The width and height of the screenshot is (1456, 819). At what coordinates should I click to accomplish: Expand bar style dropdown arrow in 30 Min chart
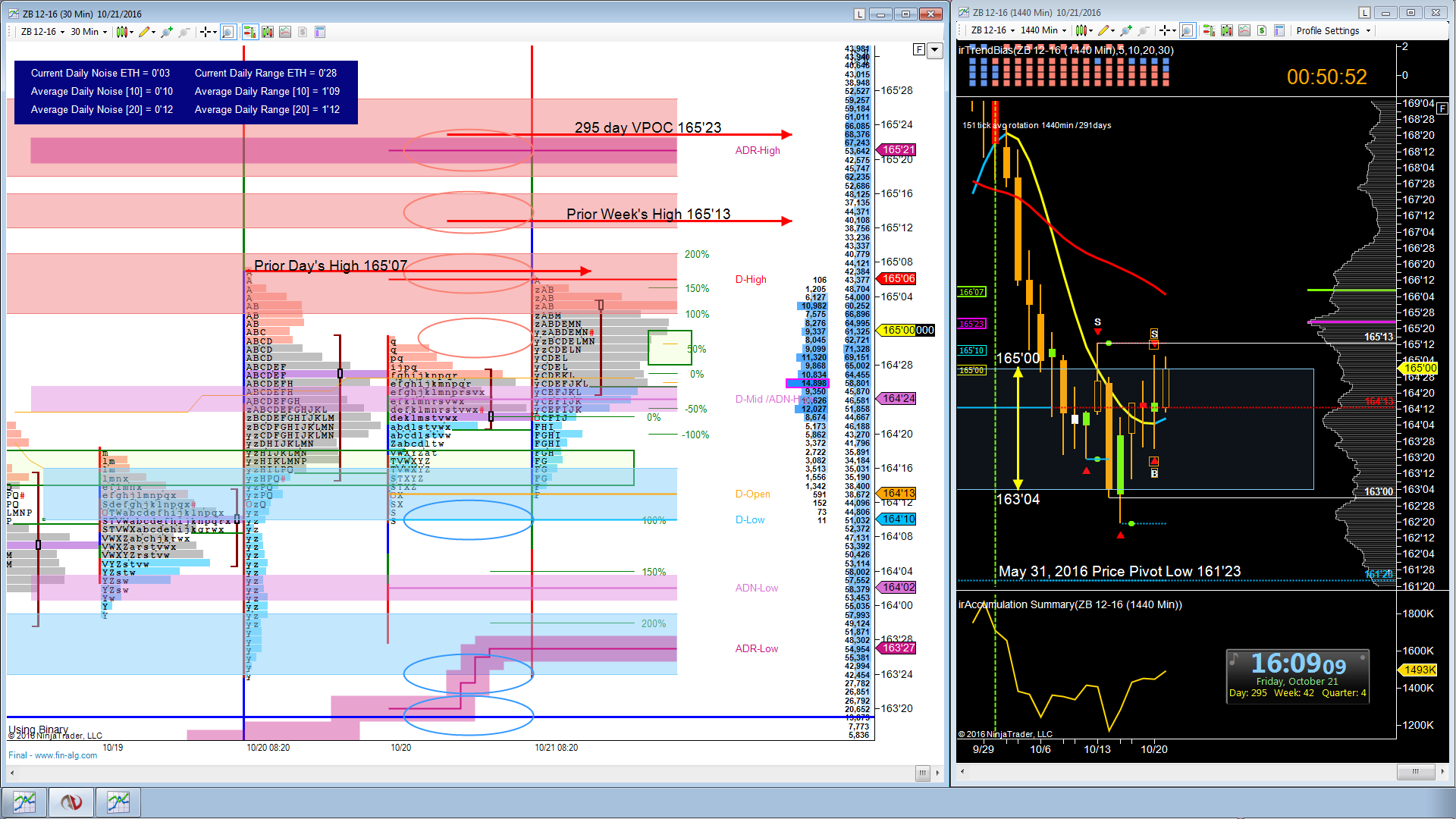coord(131,32)
